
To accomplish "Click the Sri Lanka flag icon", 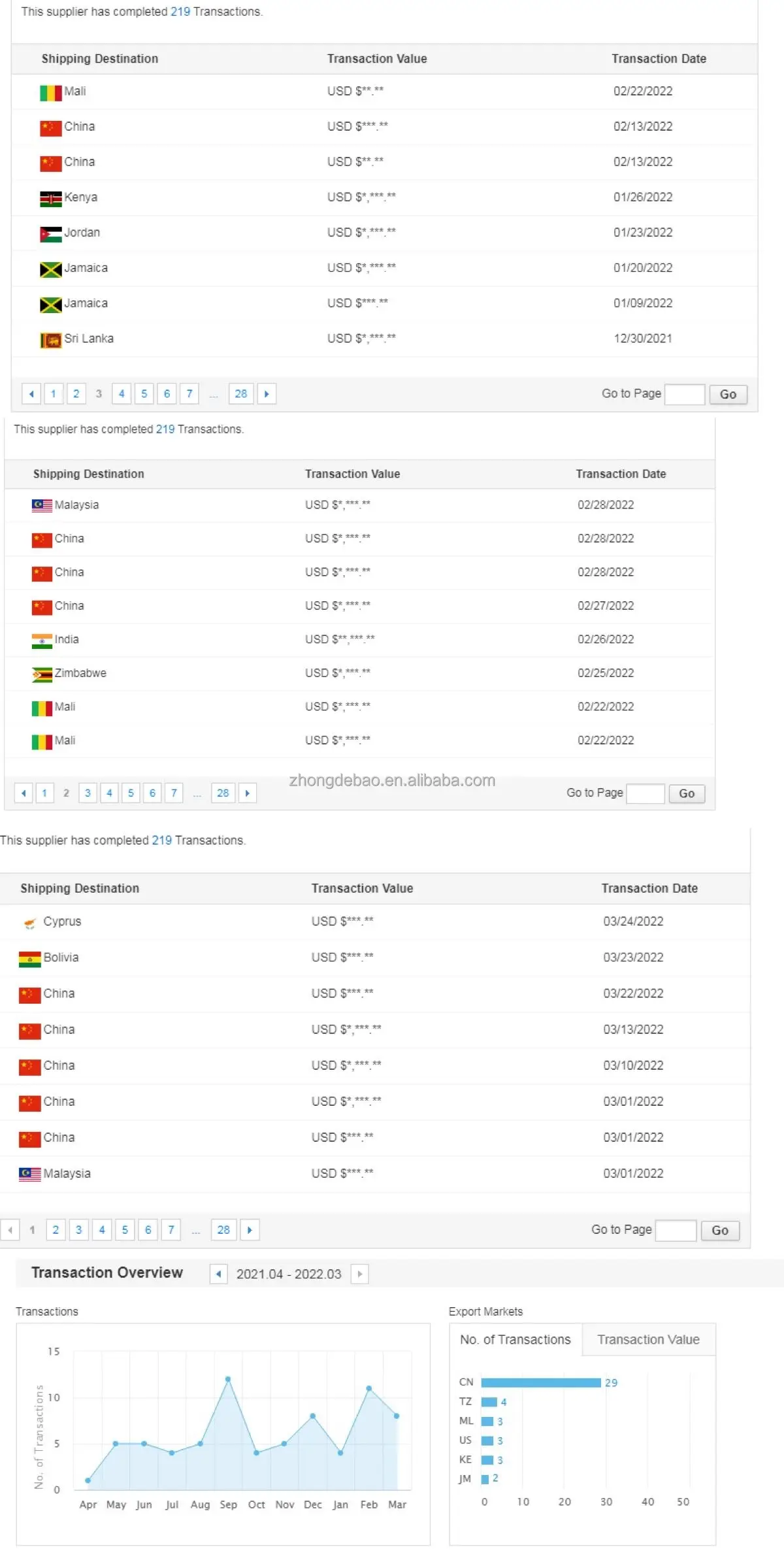I will [x=50, y=340].
